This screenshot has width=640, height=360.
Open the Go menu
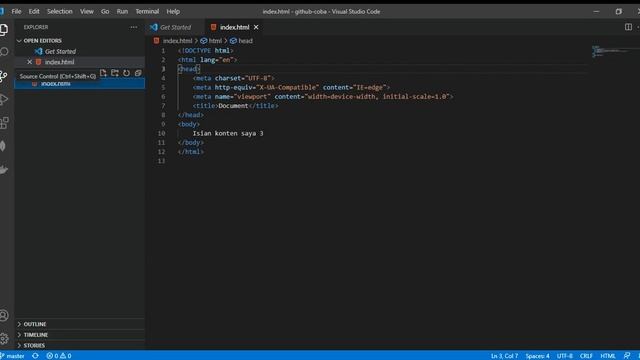105,11
